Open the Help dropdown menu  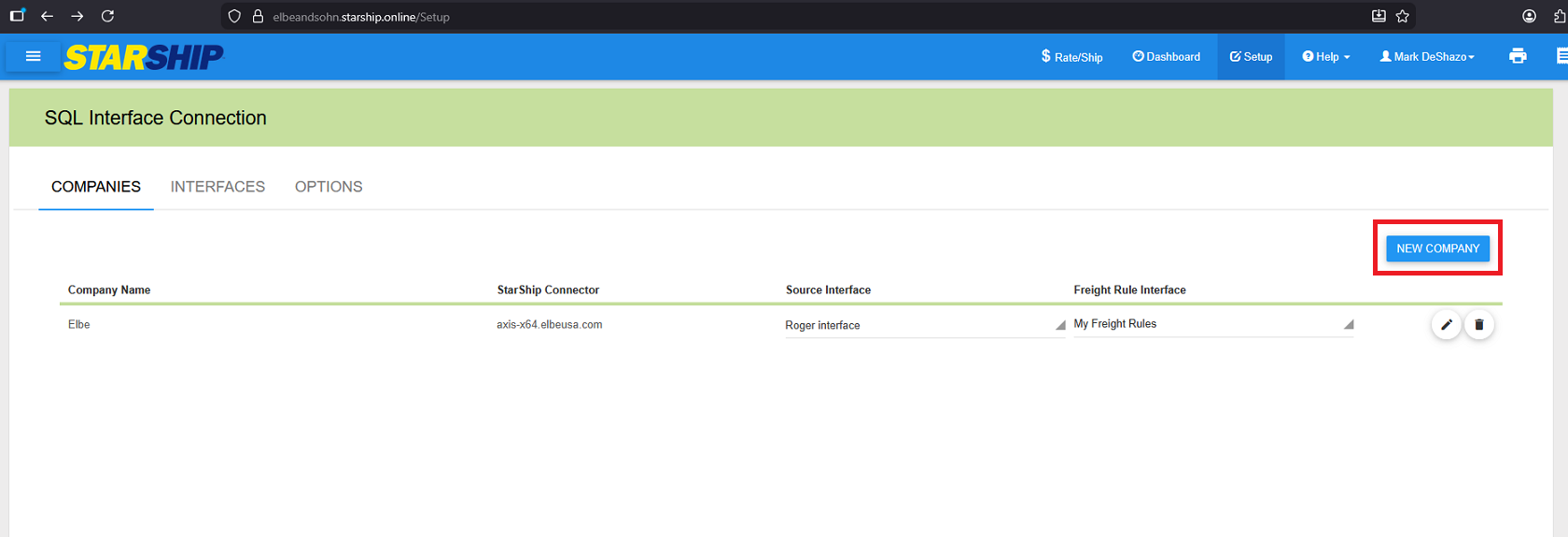pos(1326,57)
